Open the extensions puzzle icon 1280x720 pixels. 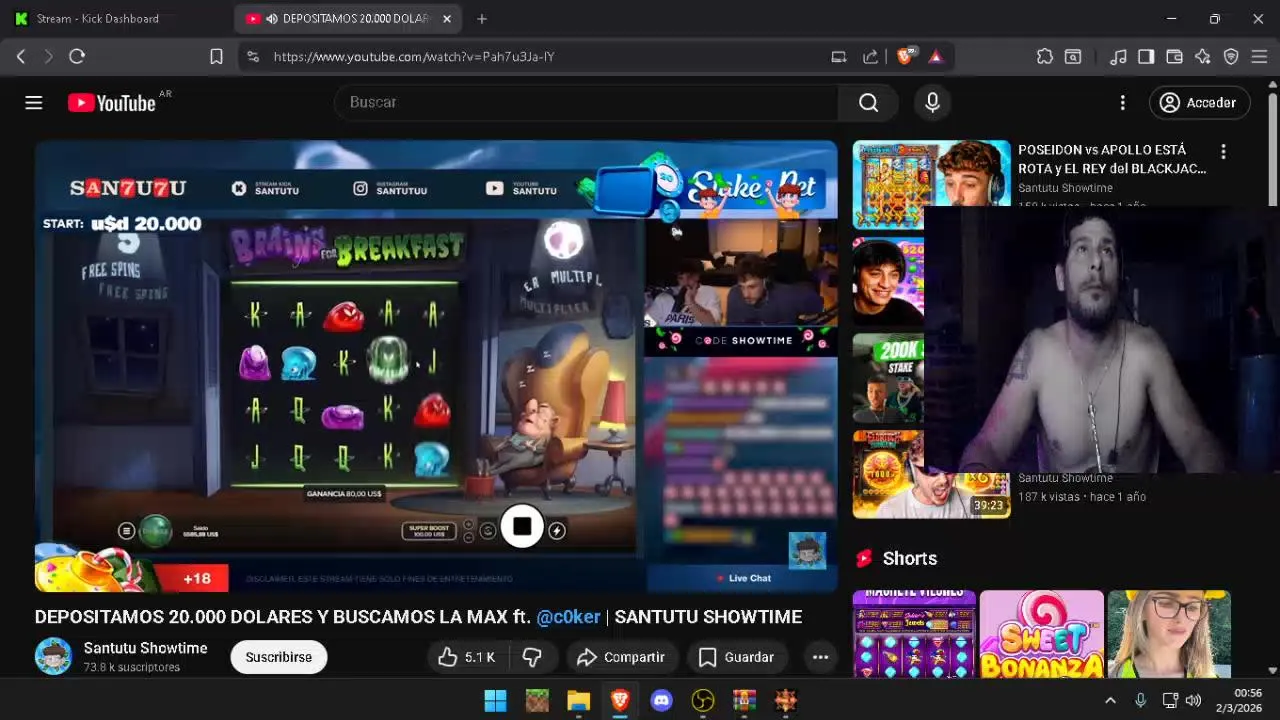pos(1045,57)
